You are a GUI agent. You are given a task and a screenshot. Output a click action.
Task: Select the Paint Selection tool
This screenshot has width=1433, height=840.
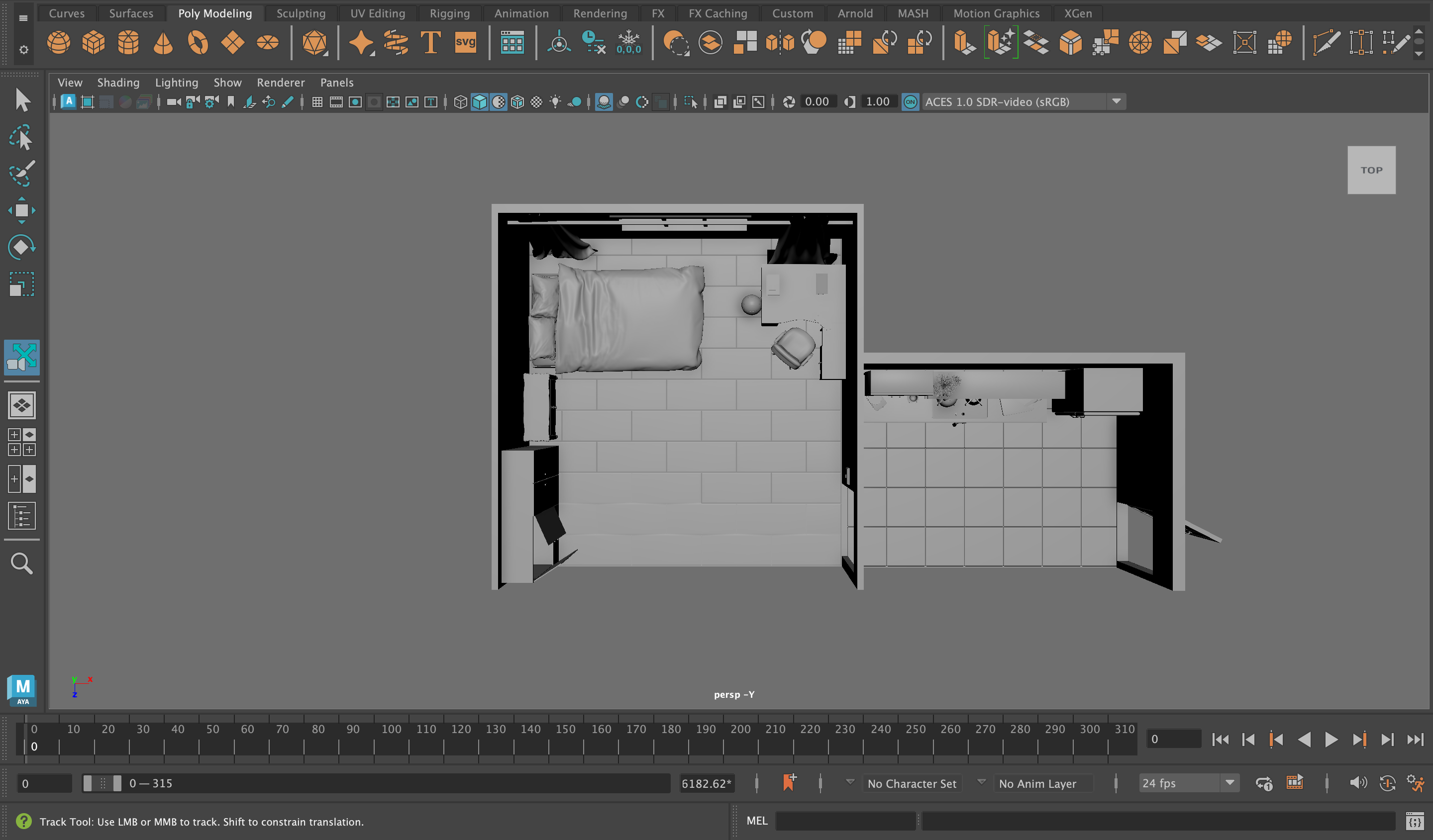point(22,174)
